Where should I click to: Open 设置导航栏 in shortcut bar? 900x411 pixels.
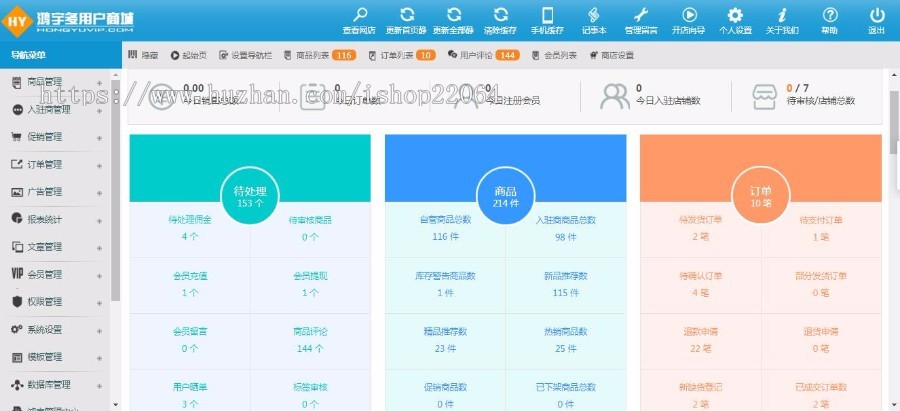[246, 56]
